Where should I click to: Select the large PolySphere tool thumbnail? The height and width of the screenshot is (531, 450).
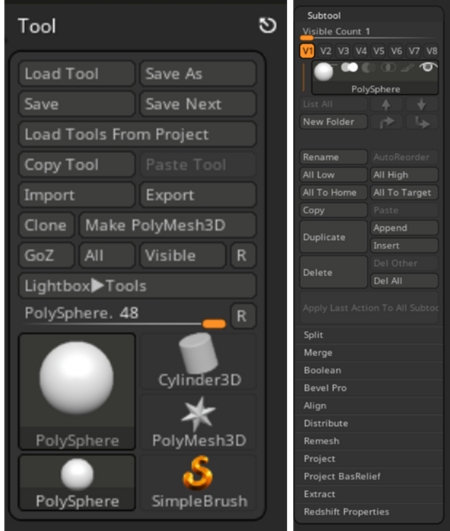[77, 391]
